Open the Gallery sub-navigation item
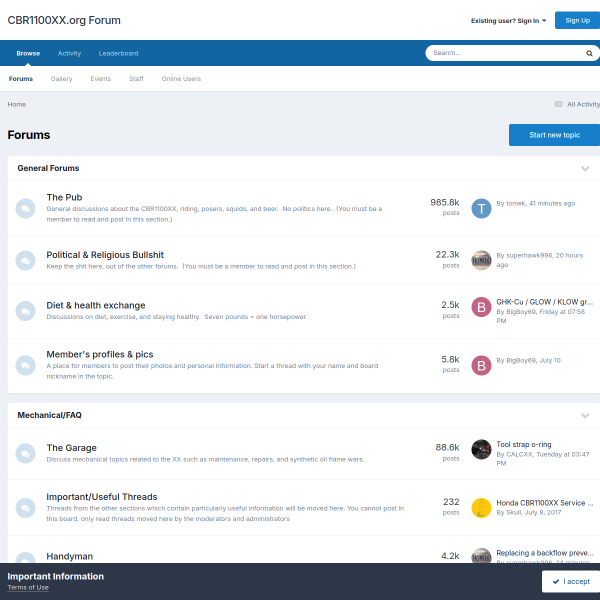The width and height of the screenshot is (600, 600). [61, 78]
